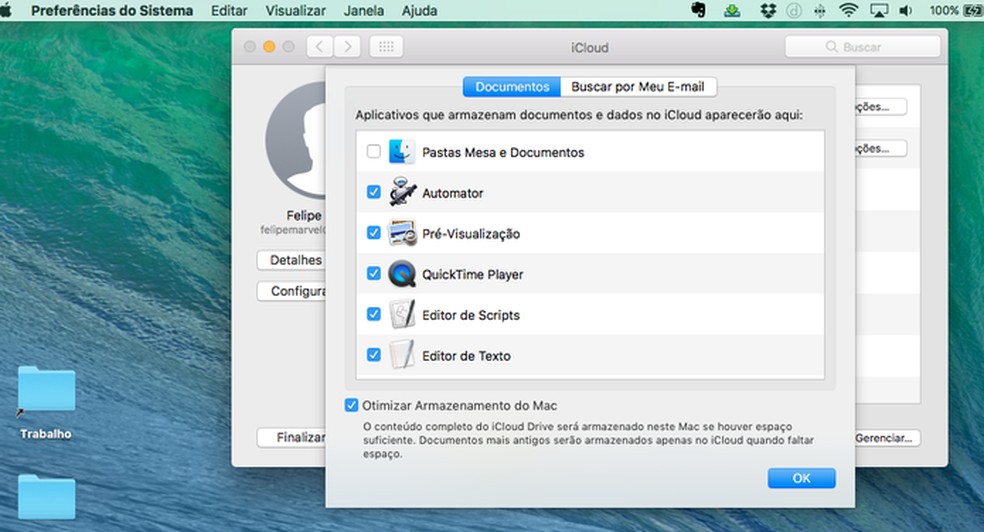The image size is (984, 532).
Task: Uncheck the Editor de Texto checkbox
Action: tap(373, 355)
